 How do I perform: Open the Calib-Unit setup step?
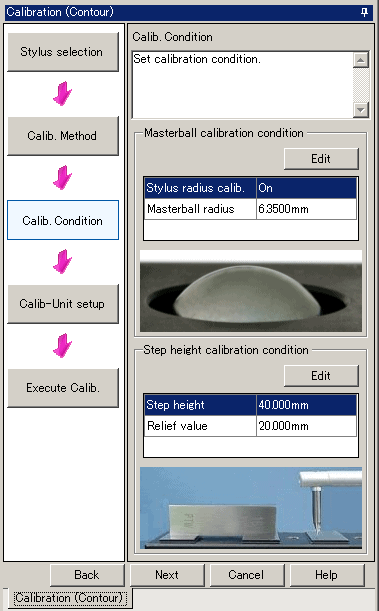[x=63, y=304]
